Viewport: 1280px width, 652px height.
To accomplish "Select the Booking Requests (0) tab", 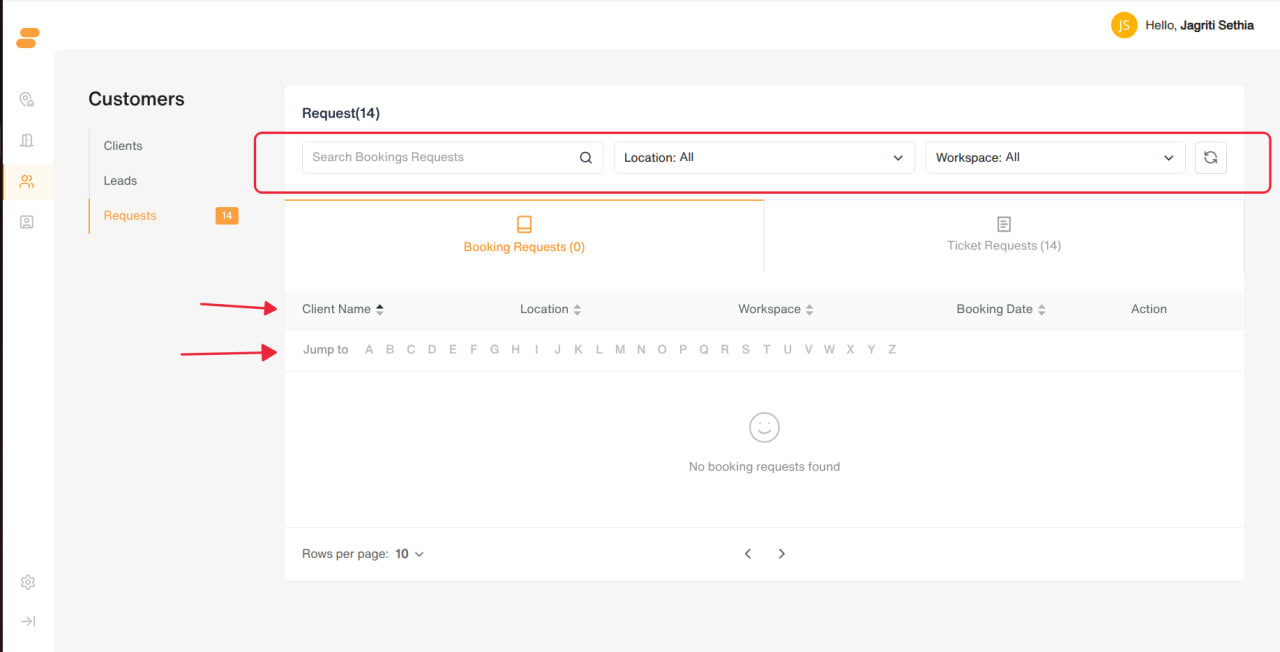I will coord(524,235).
